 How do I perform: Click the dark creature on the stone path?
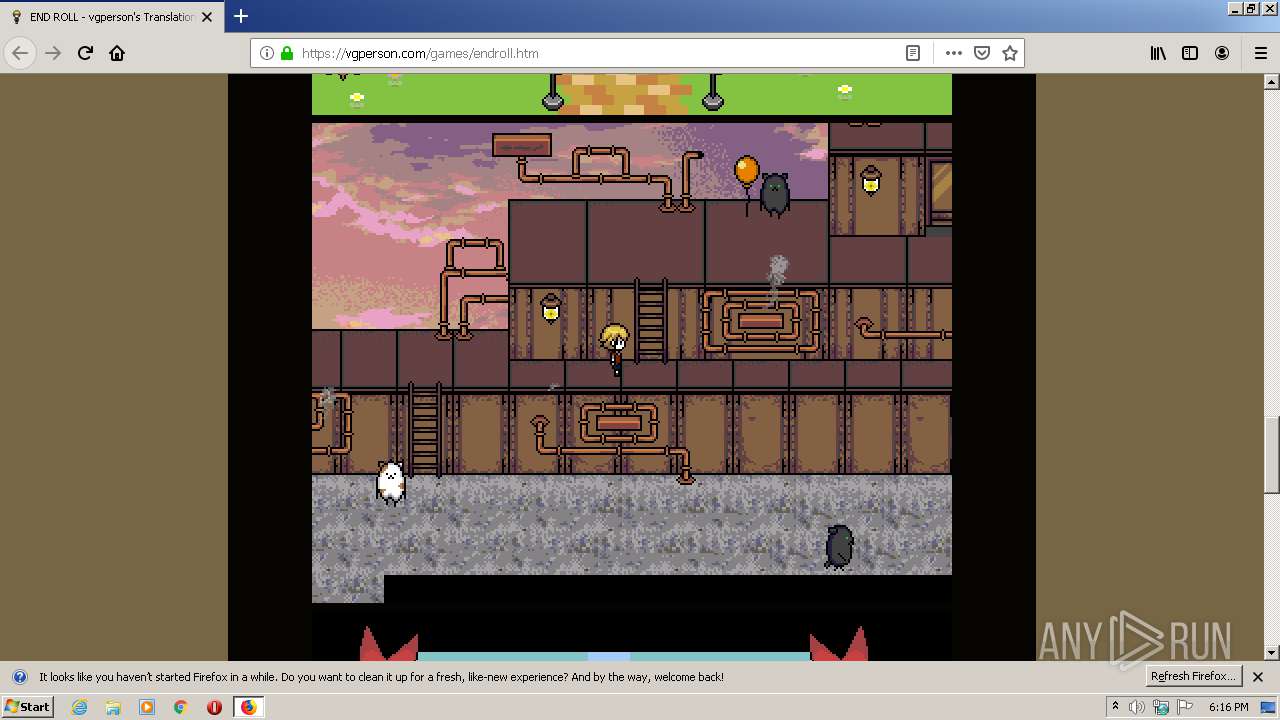click(x=839, y=547)
